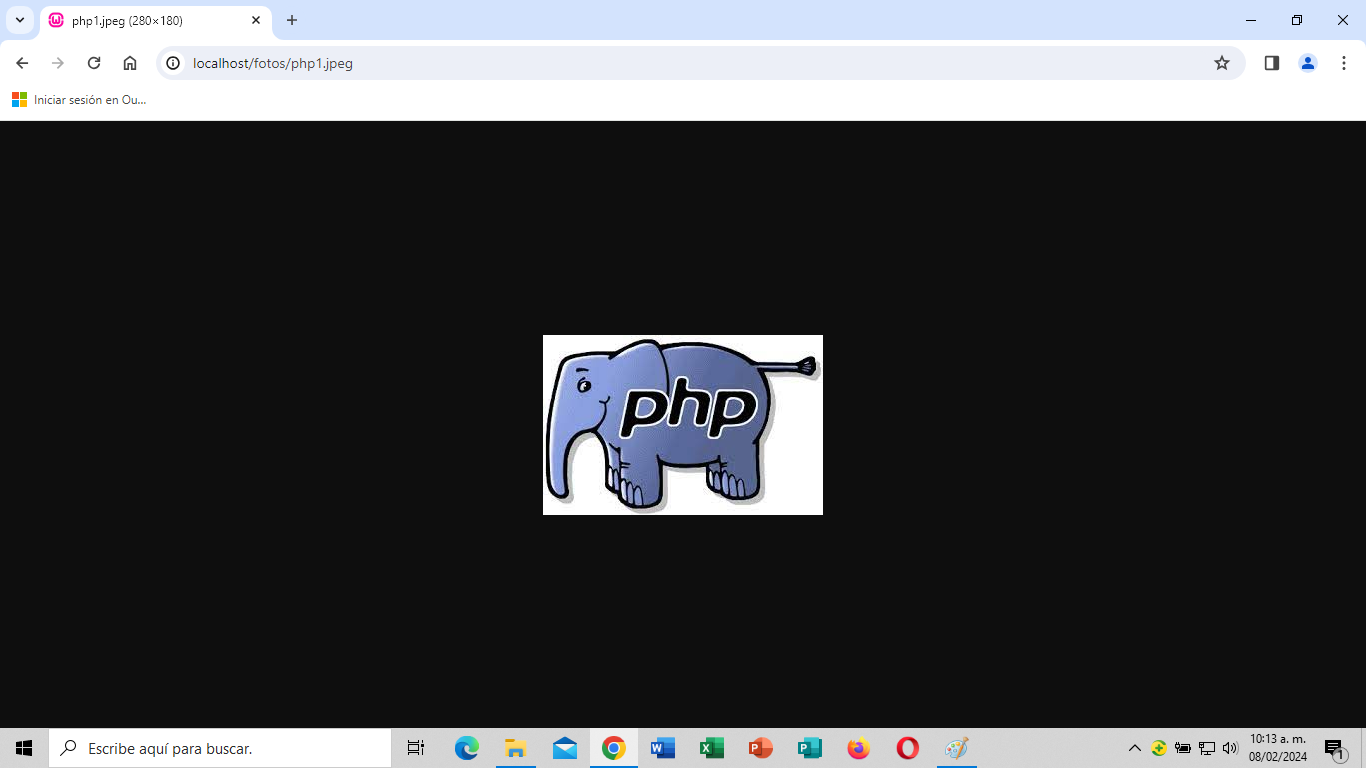Click the Windows search box
Image resolution: width=1366 pixels, height=768 pixels.
click(x=220, y=748)
